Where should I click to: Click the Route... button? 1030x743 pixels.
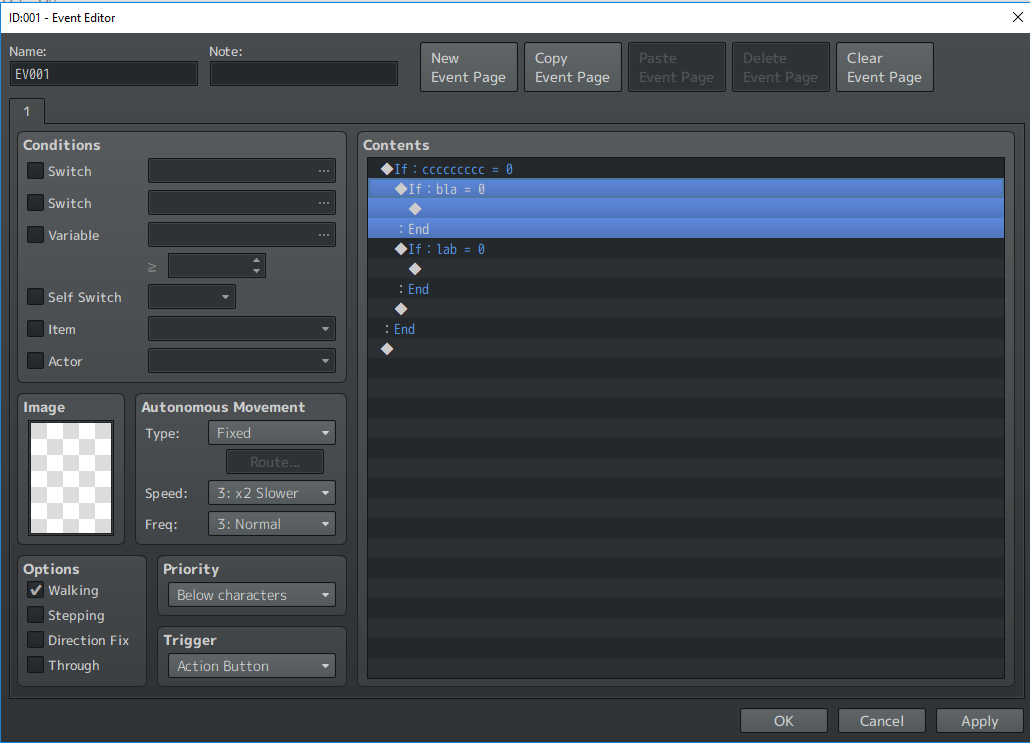pos(275,462)
